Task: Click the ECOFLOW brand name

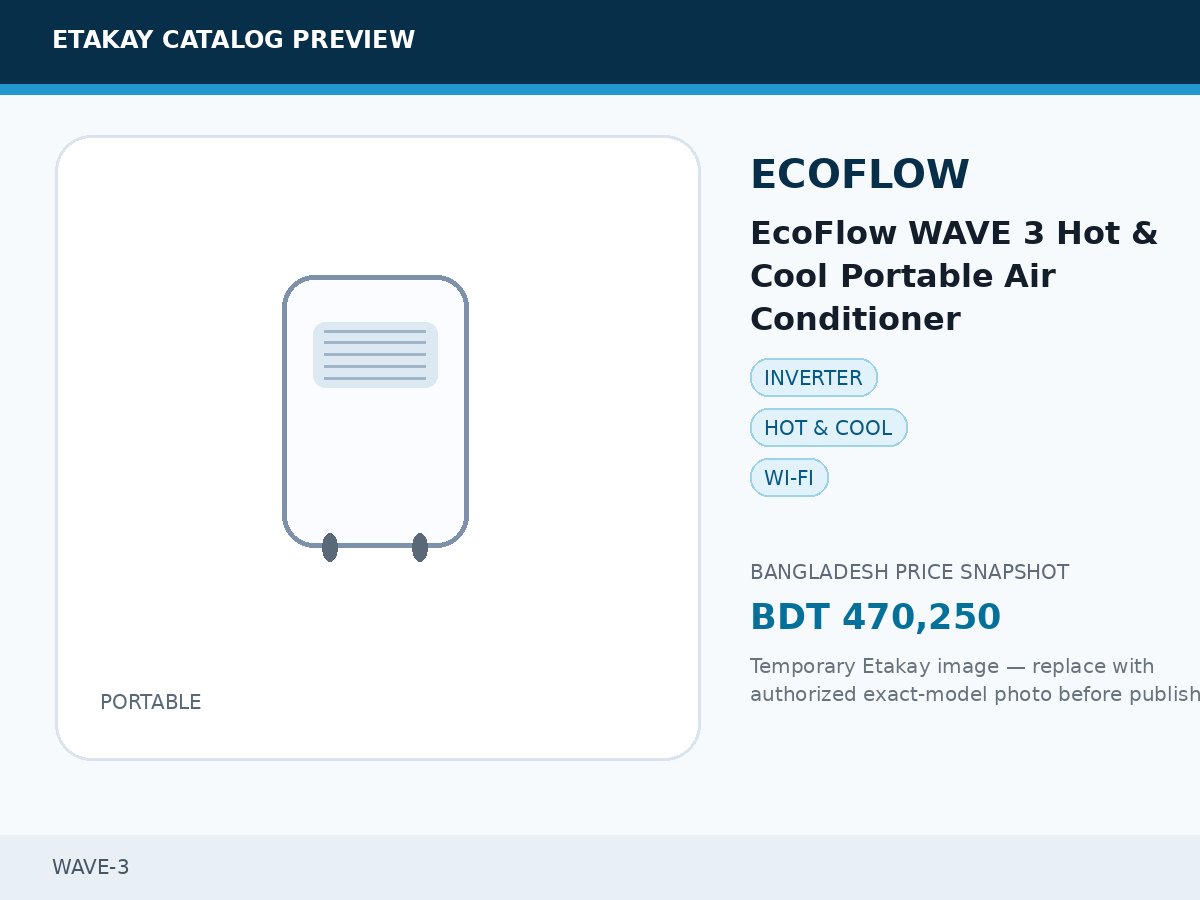Action: coord(860,175)
